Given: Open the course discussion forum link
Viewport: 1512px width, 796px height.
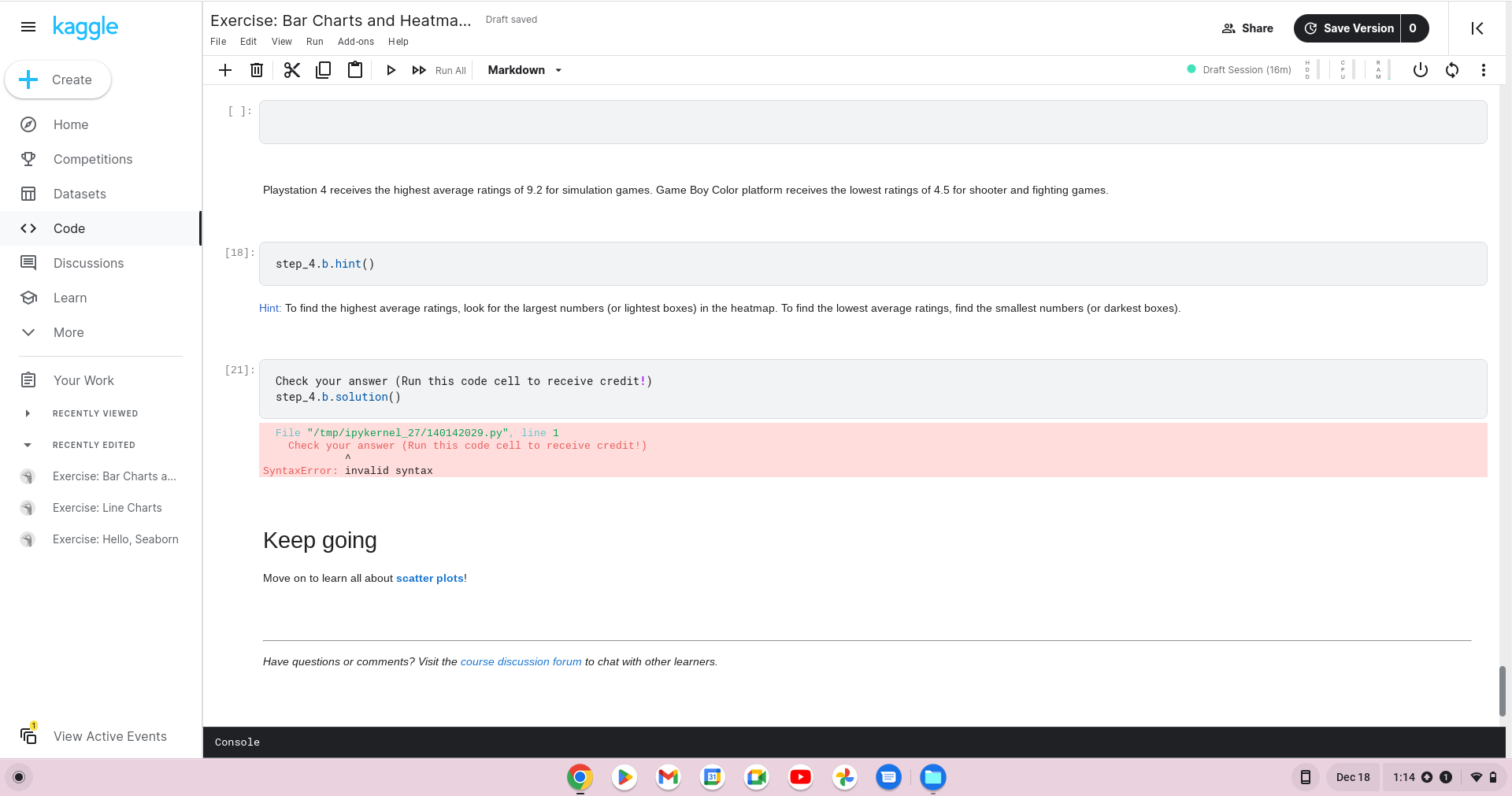Looking at the screenshot, I should (521, 661).
